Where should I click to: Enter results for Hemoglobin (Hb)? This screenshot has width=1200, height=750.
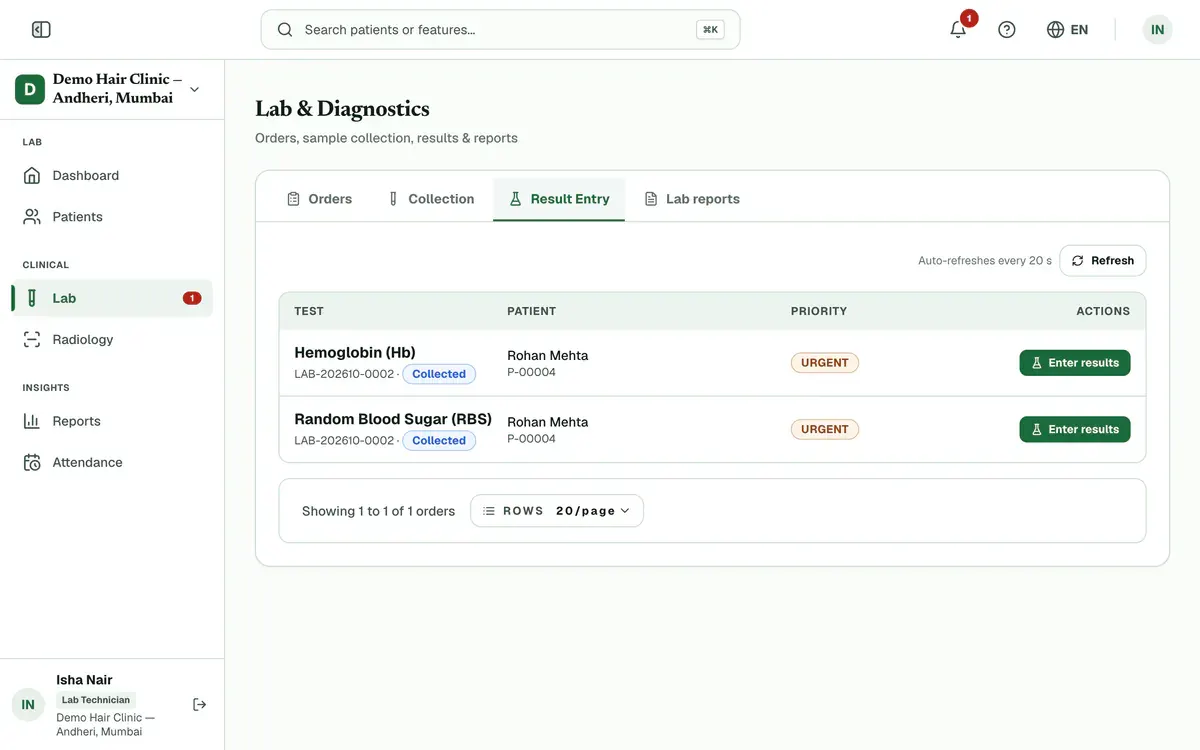click(x=1075, y=363)
